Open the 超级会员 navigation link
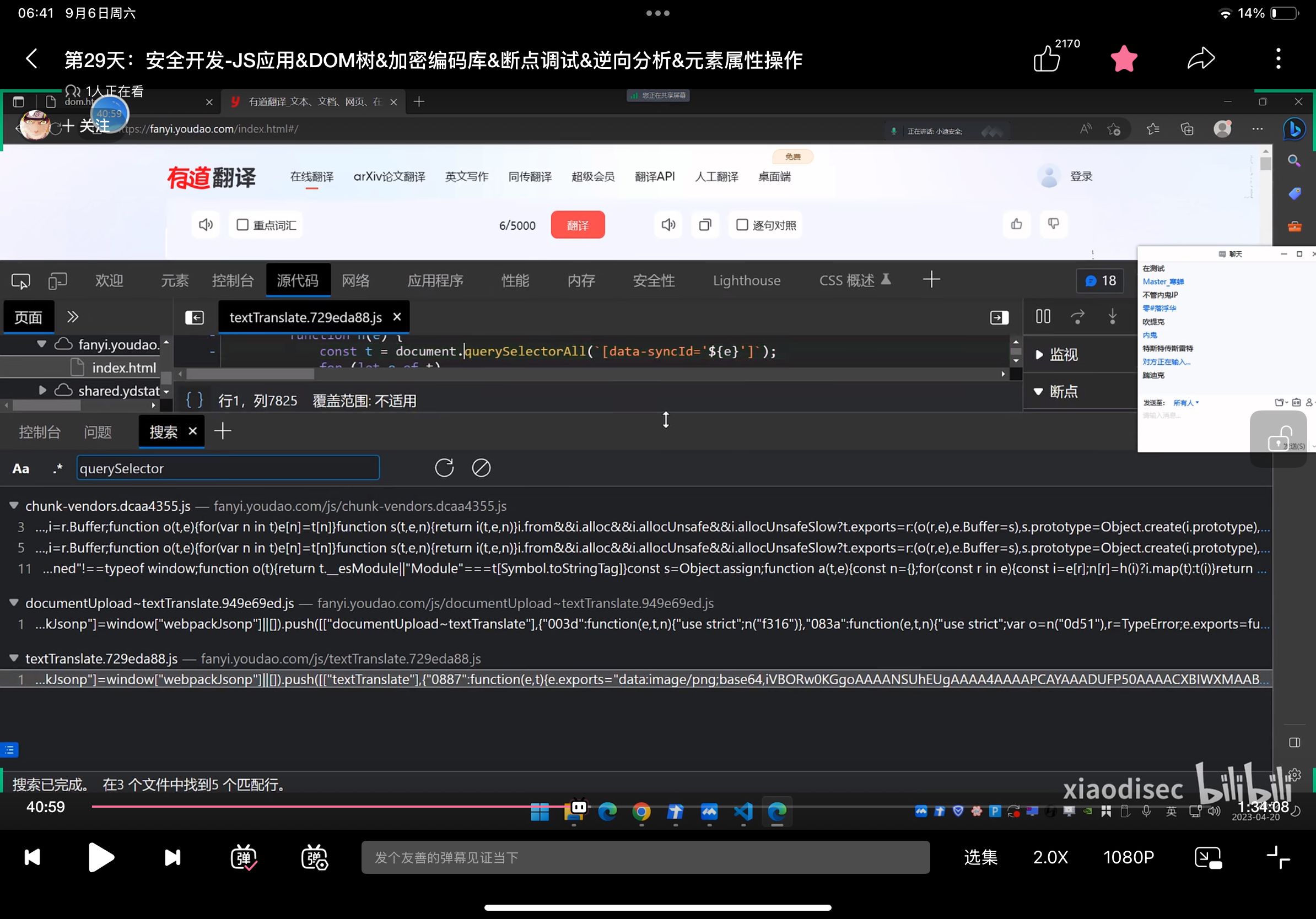The width and height of the screenshot is (1316, 919). pos(592,176)
